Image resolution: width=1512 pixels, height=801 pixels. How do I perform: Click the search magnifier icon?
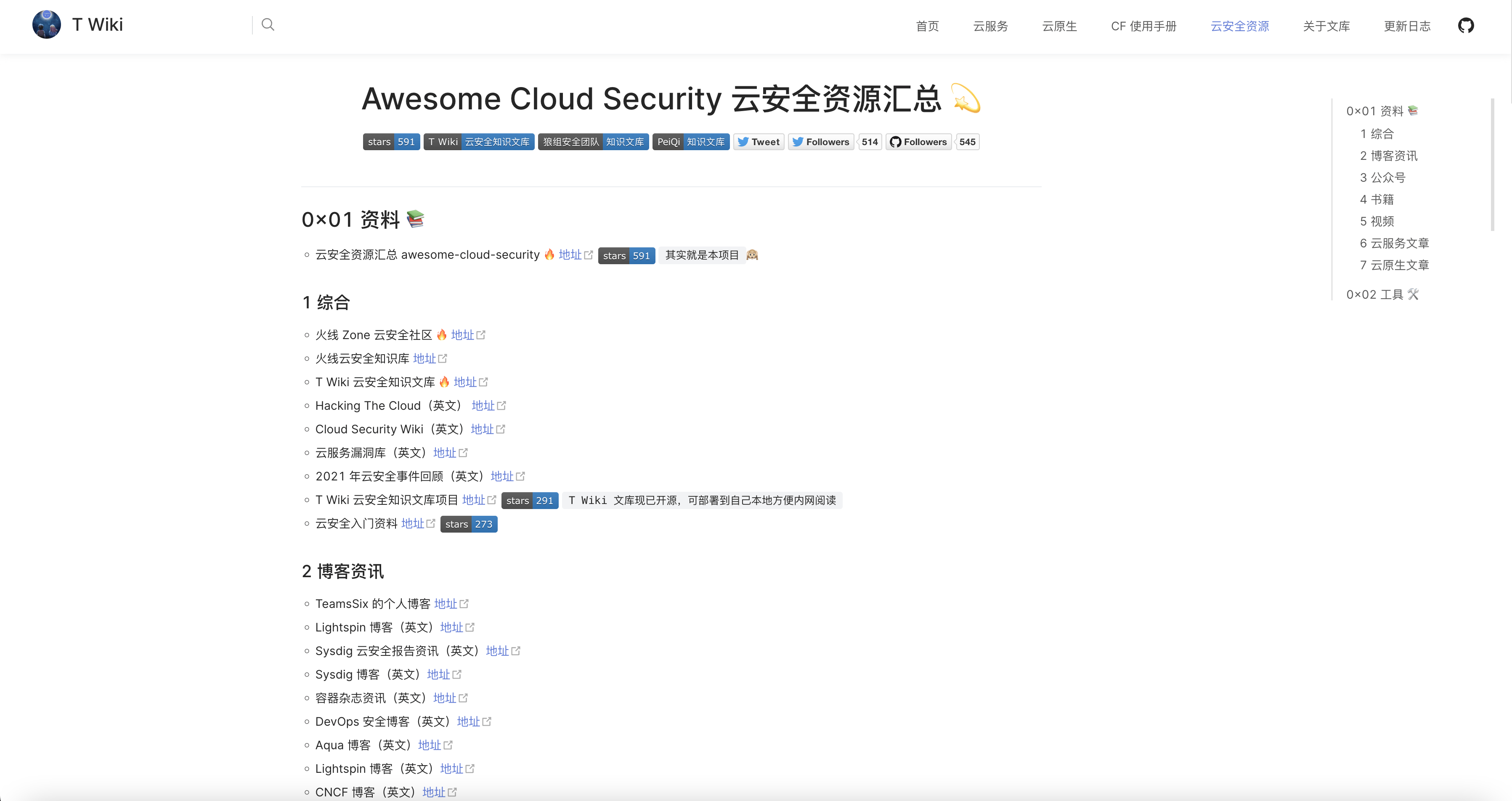(268, 25)
